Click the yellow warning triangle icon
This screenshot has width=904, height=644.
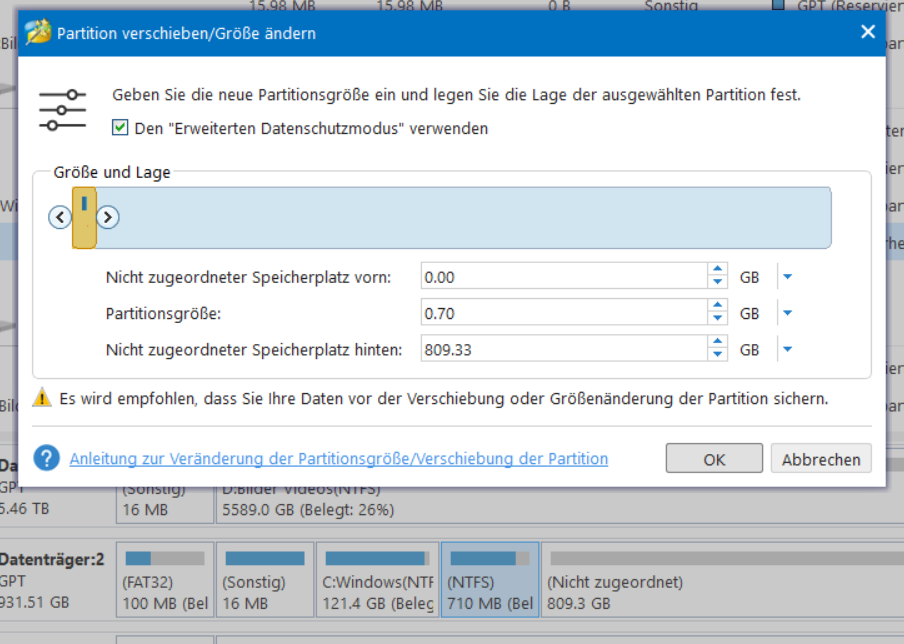tap(42, 398)
